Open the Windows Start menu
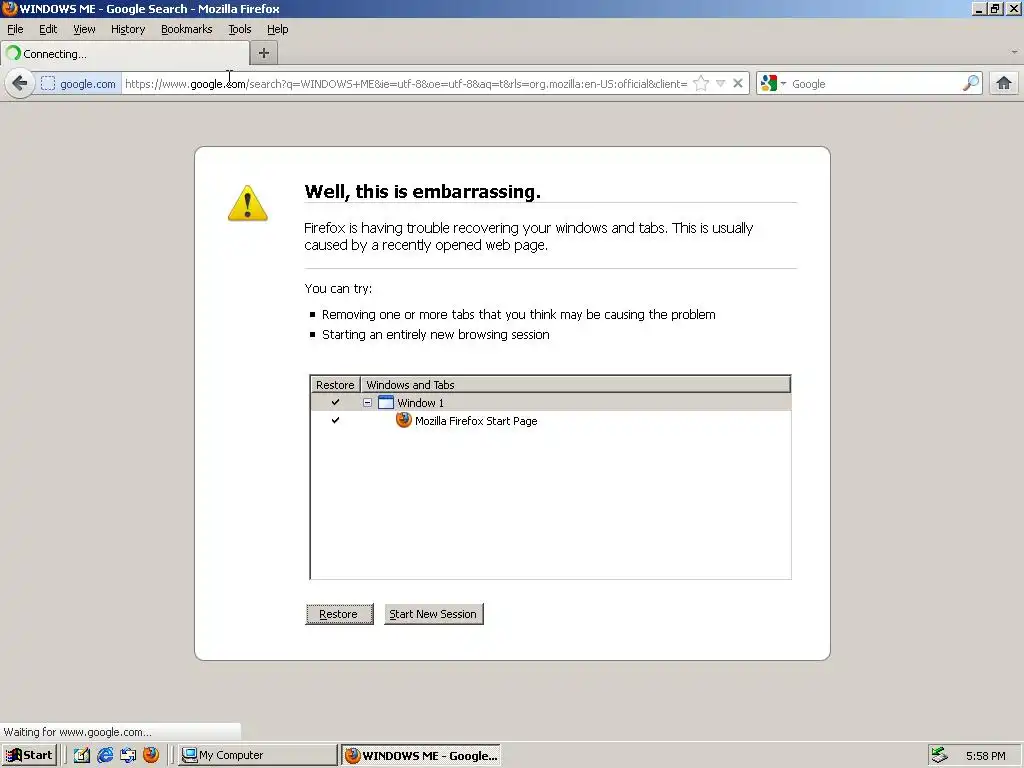Viewport: 1024px width, 768px height. [x=30, y=755]
